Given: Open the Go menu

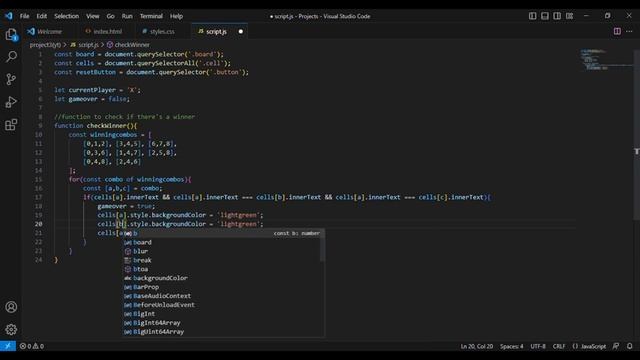Looking at the screenshot, I should (111, 16).
